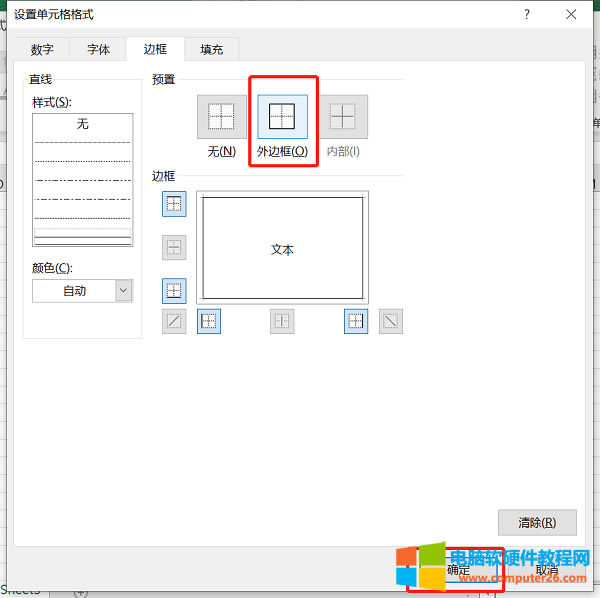Screen dimensions: 600x598
Task: Add diagonal down border line
Action: click(391, 321)
